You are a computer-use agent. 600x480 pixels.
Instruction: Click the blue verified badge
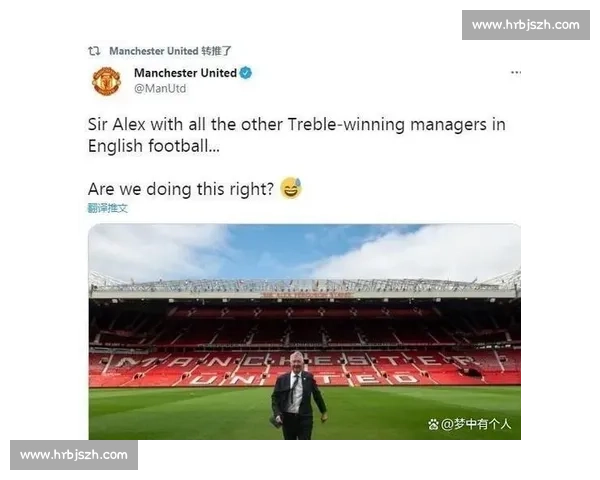tap(246, 73)
